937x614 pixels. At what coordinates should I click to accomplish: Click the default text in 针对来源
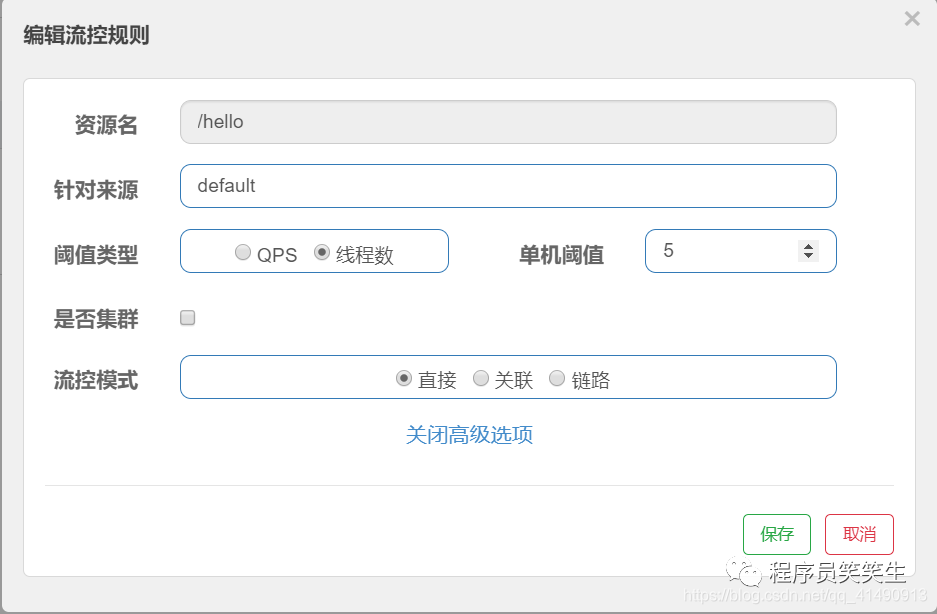point(227,185)
